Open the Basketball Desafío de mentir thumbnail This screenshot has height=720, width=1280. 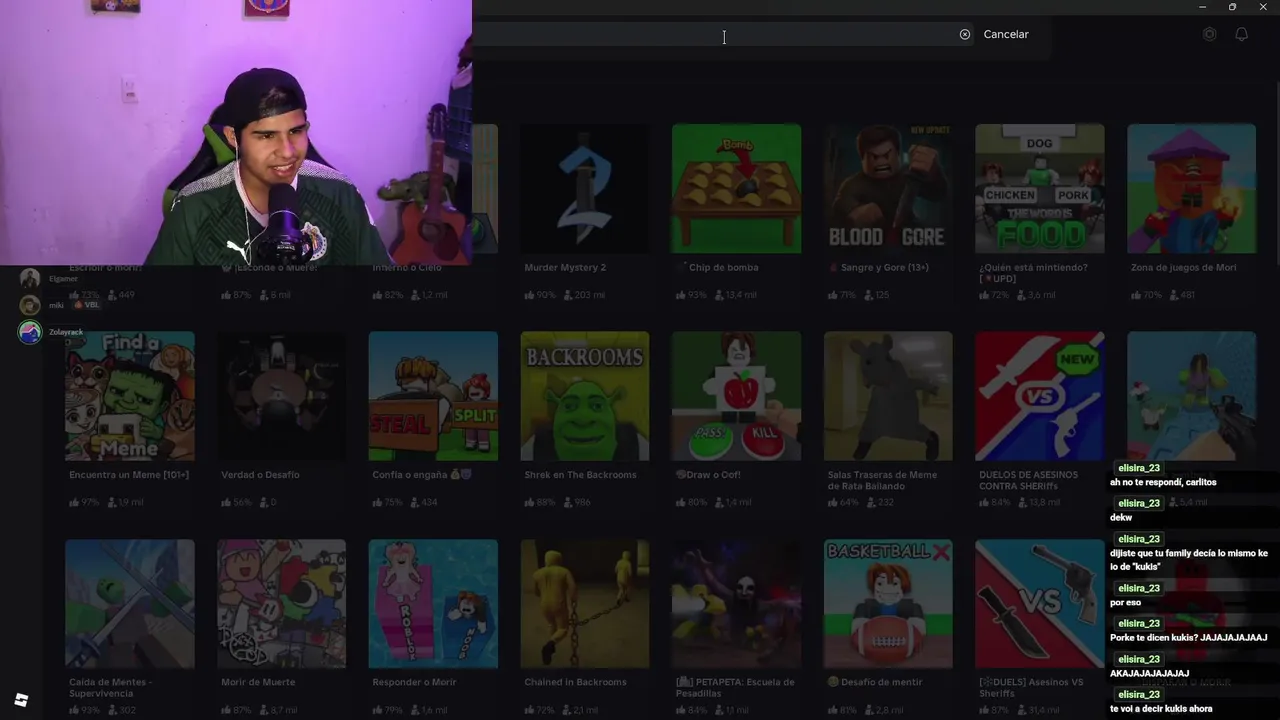click(888, 604)
